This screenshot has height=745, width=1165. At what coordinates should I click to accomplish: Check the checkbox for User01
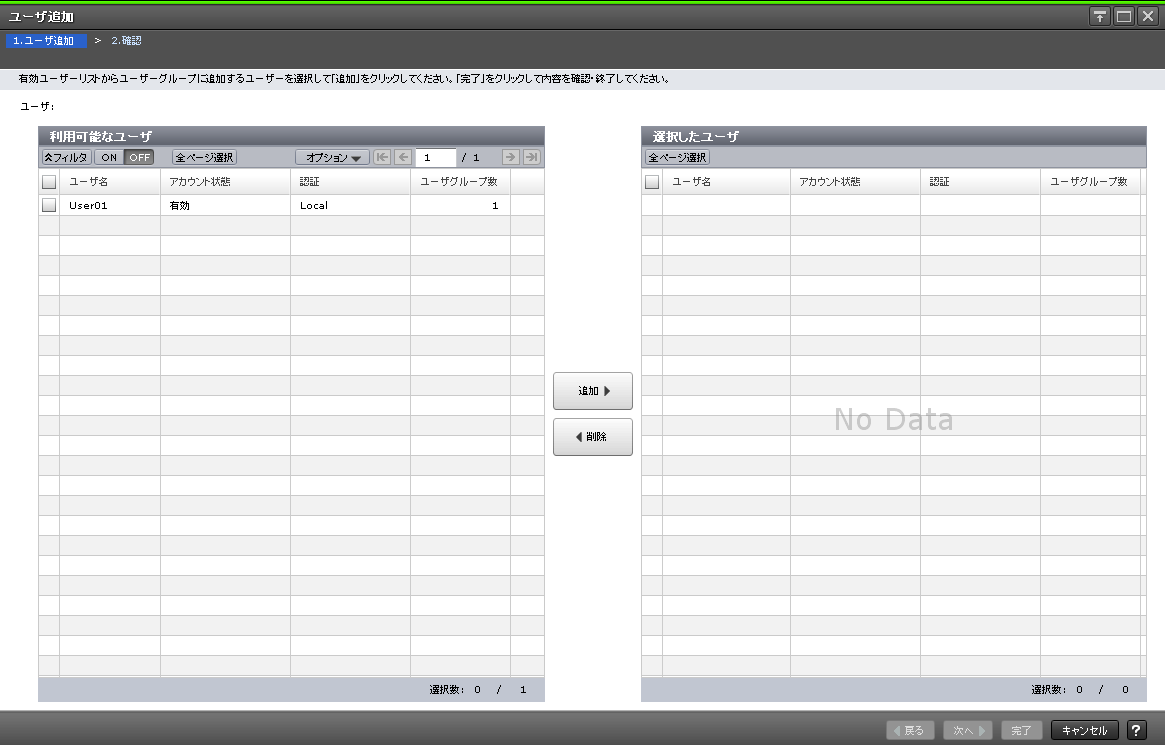47,204
